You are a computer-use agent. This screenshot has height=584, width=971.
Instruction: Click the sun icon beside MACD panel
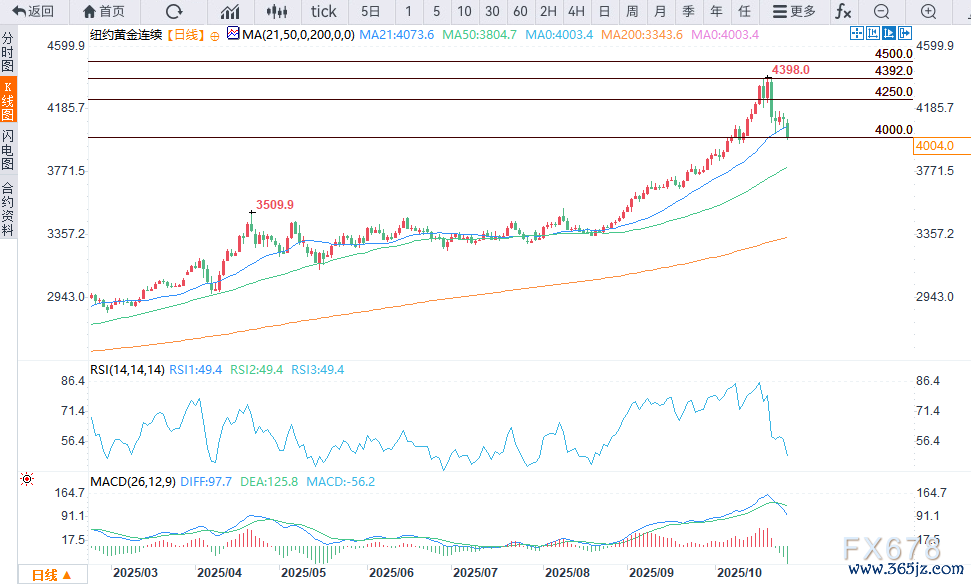pyautogui.click(x=28, y=481)
